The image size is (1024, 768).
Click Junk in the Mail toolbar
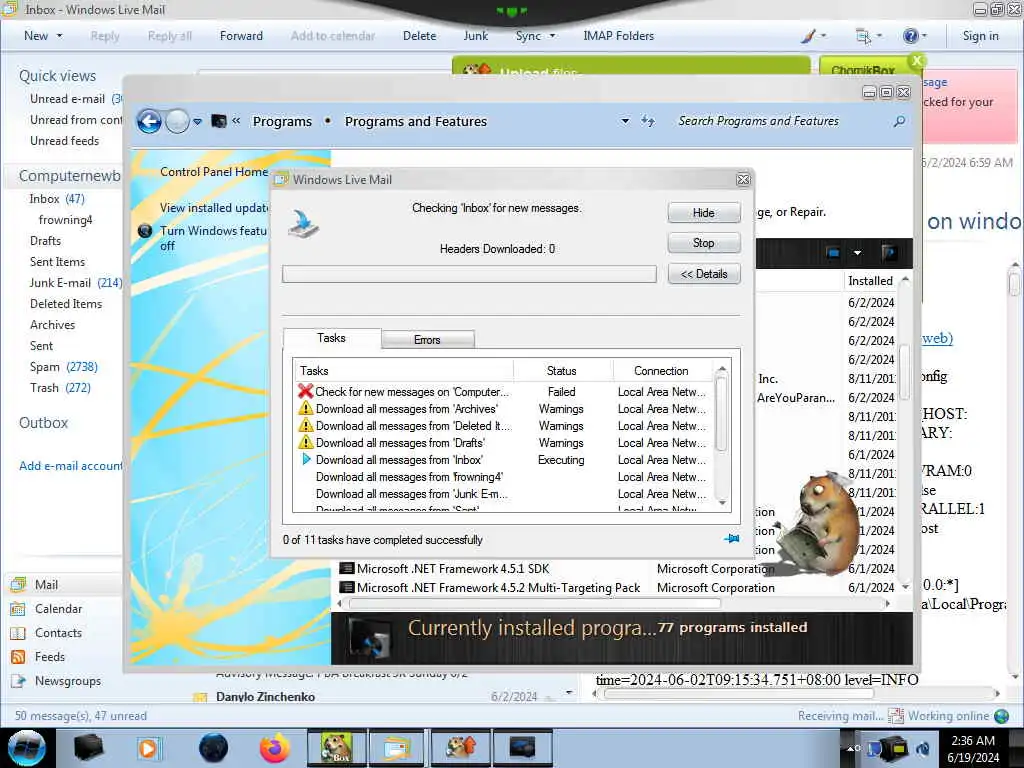[475, 36]
